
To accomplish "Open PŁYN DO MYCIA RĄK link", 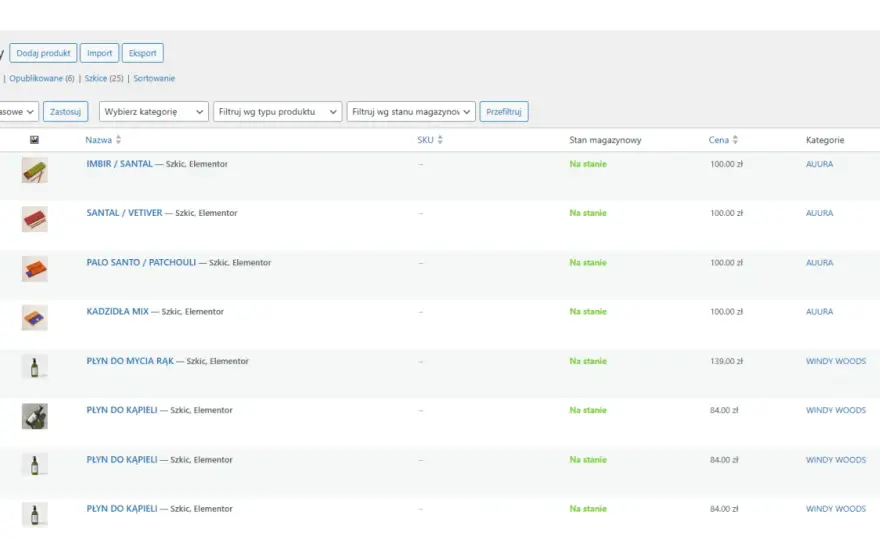I will [130, 361].
